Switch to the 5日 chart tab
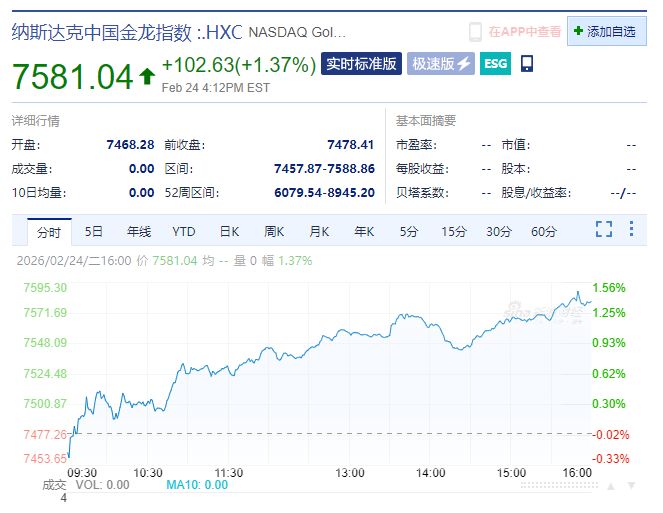 (x=93, y=232)
